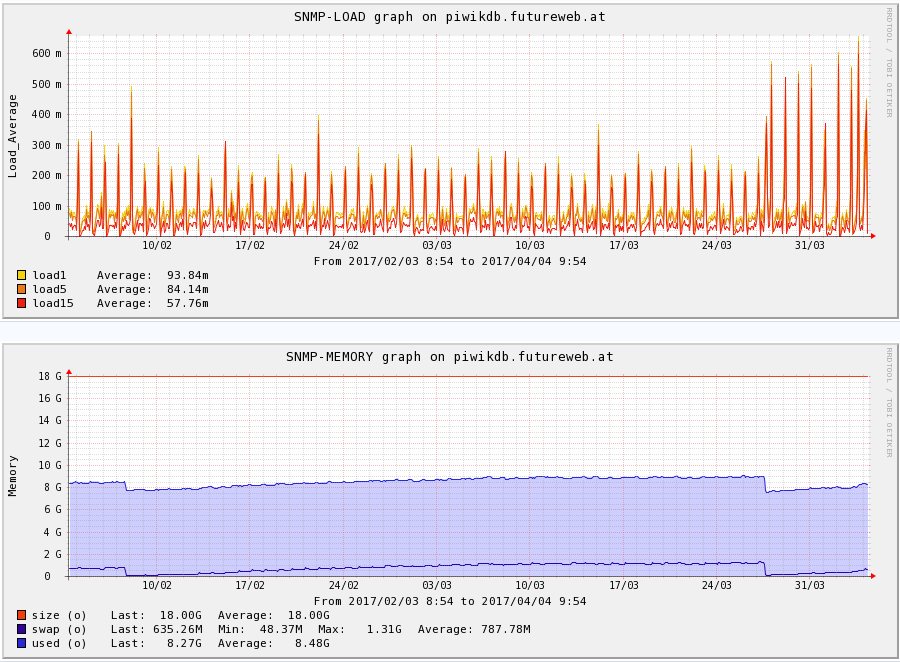Click the red size (o) legend swatch

click(22, 615)
